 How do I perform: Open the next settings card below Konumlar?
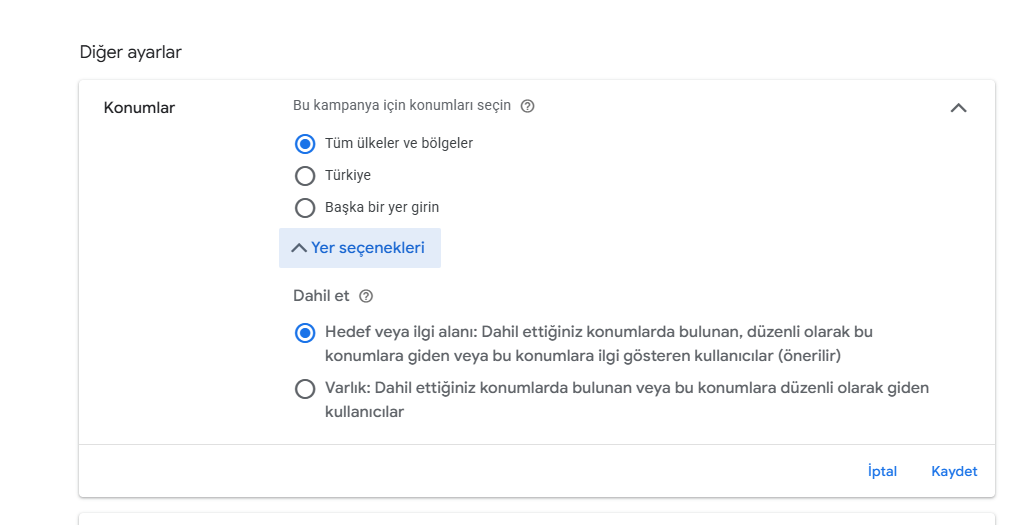coord(537,519)
